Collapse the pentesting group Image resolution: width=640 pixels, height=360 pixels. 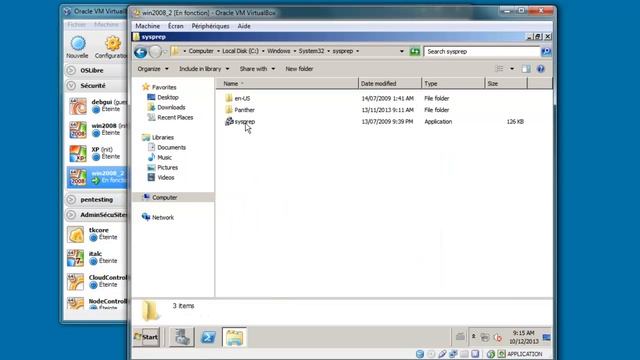point(71,199)
